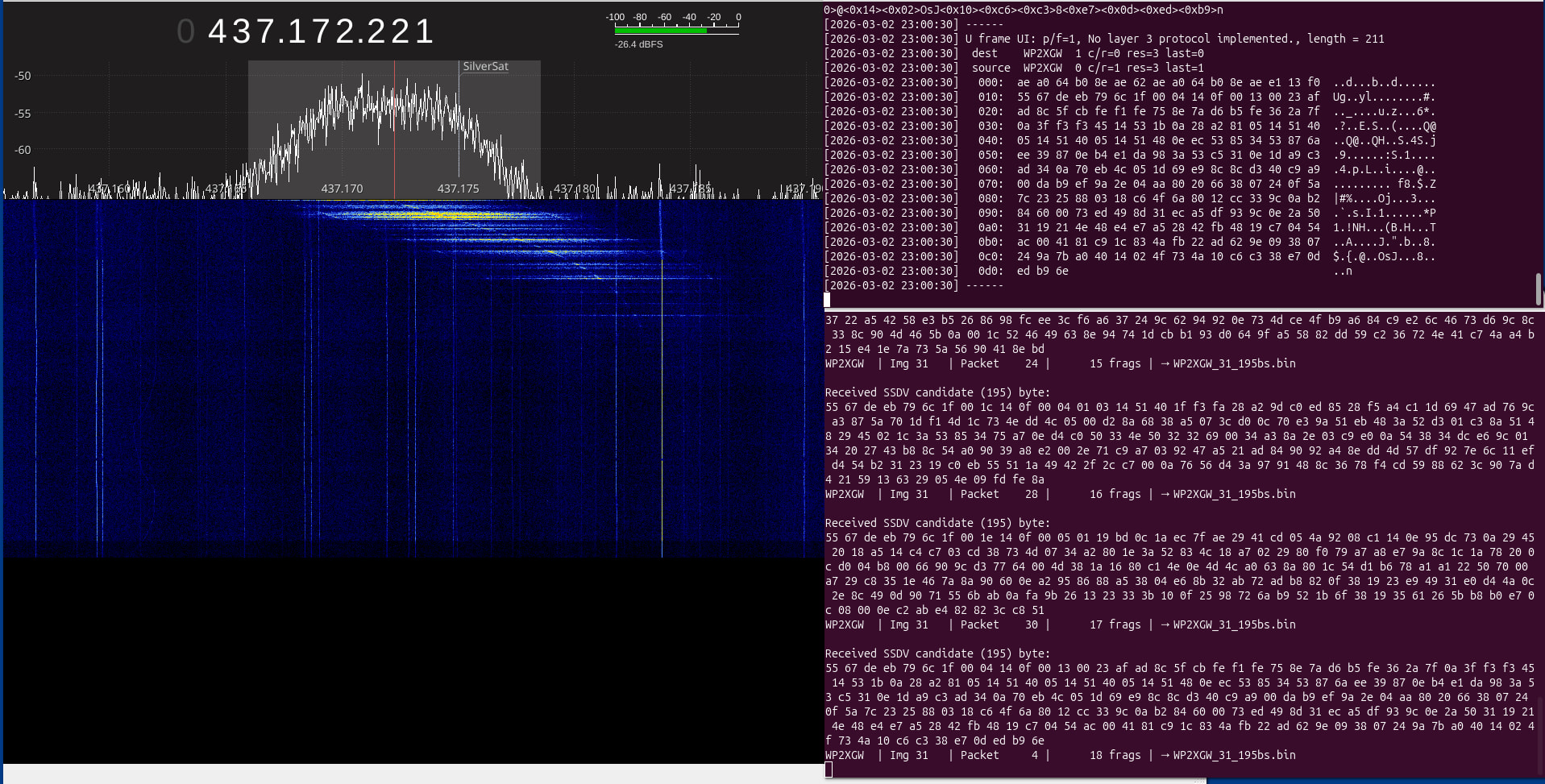Click the green signal strength meter bar
This screenshot has height=784, width=1545.
tap(660, 31)
